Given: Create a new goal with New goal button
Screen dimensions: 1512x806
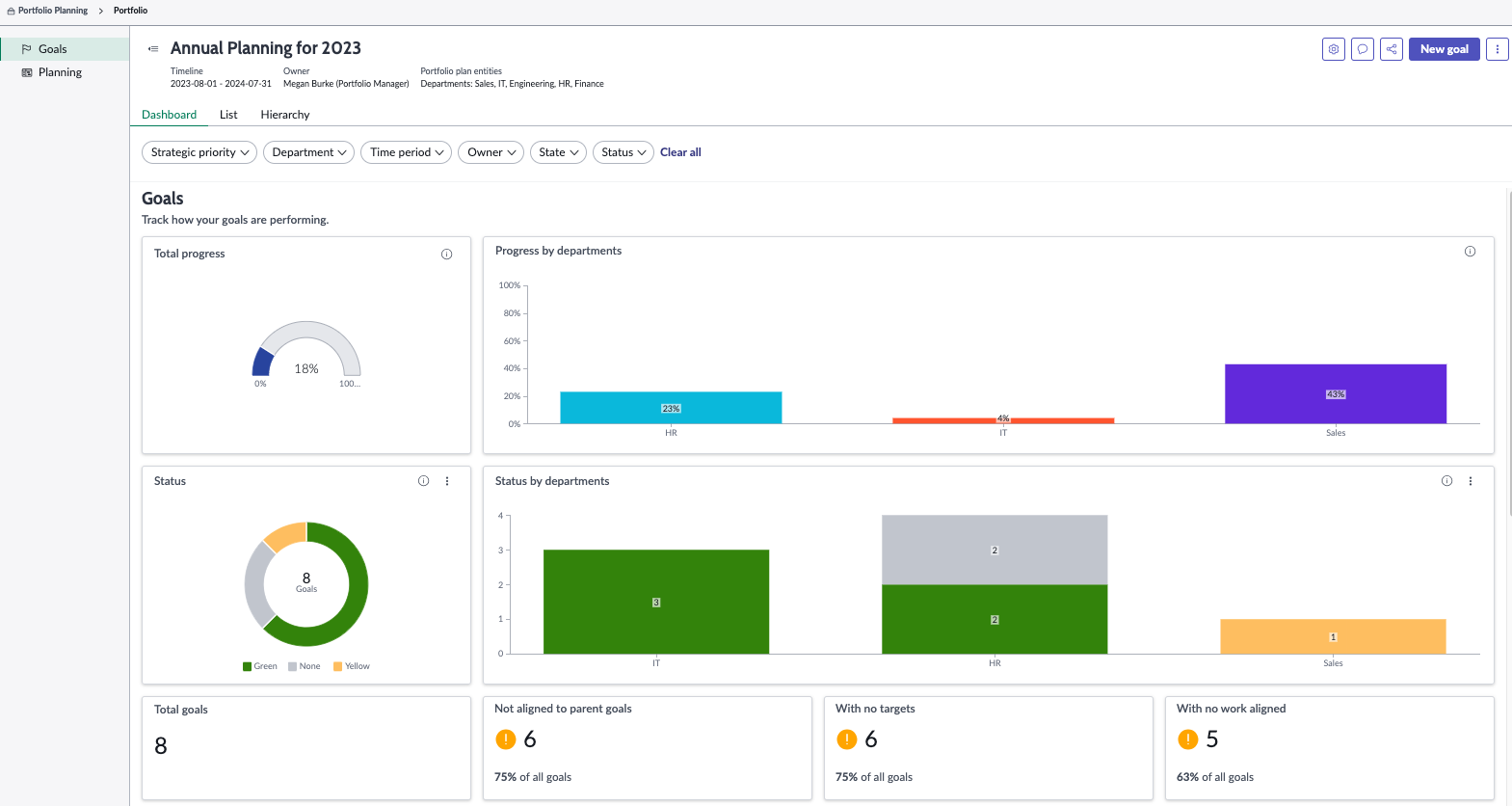Looking at the screenshot, I should click(1444, 49).
